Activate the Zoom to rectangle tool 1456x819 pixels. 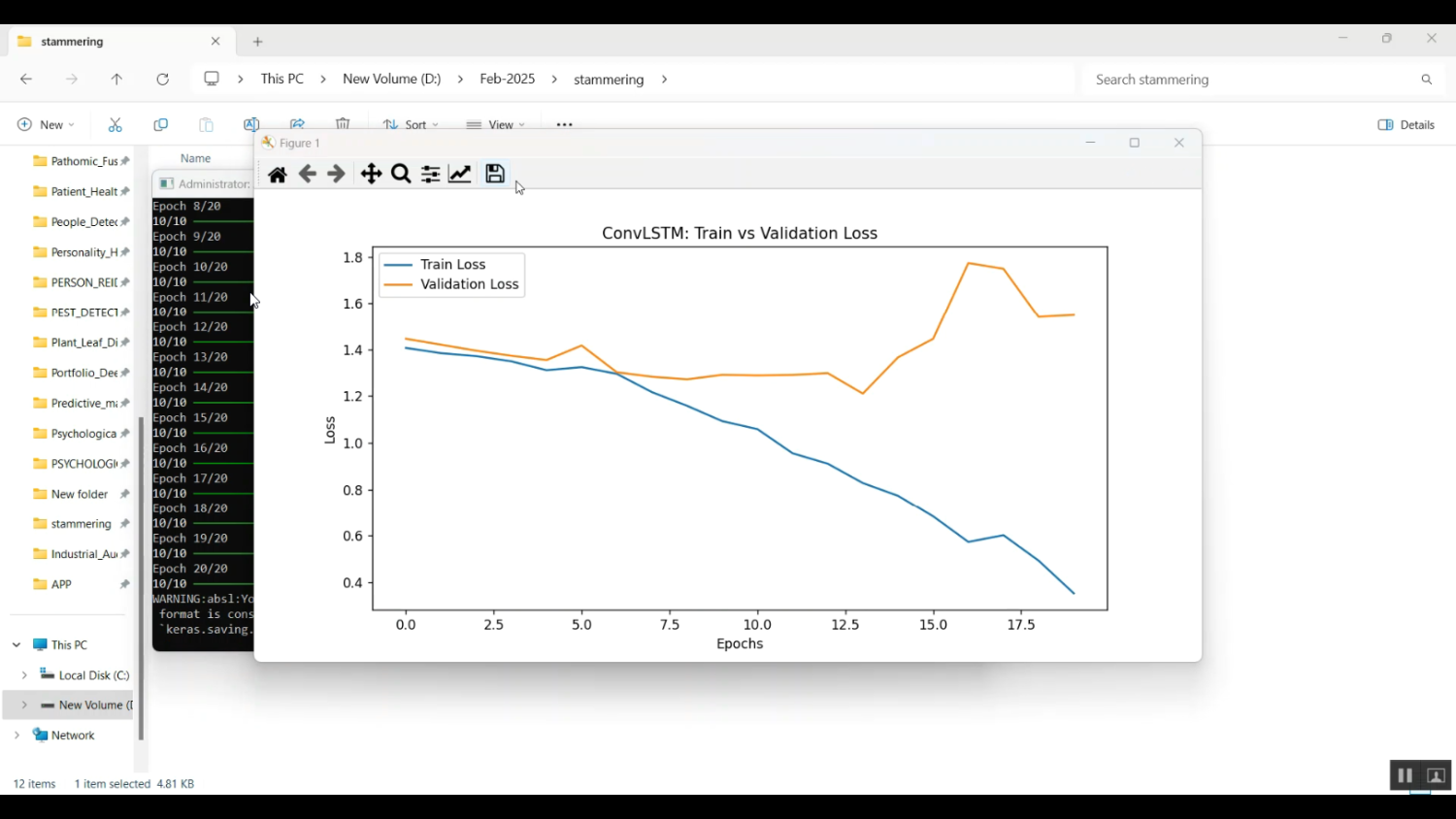pos(401,175)
